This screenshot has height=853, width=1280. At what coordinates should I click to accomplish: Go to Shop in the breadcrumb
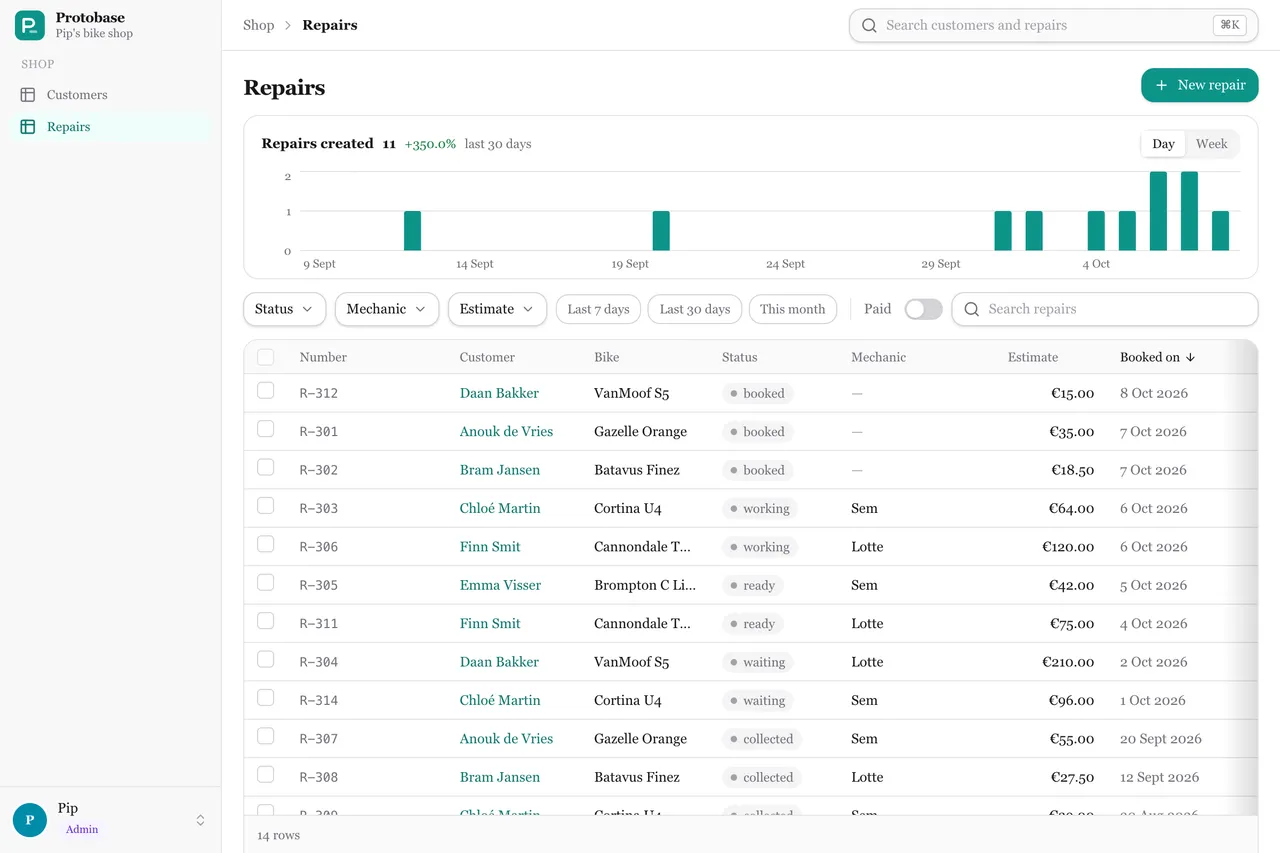tap(258, 25)
